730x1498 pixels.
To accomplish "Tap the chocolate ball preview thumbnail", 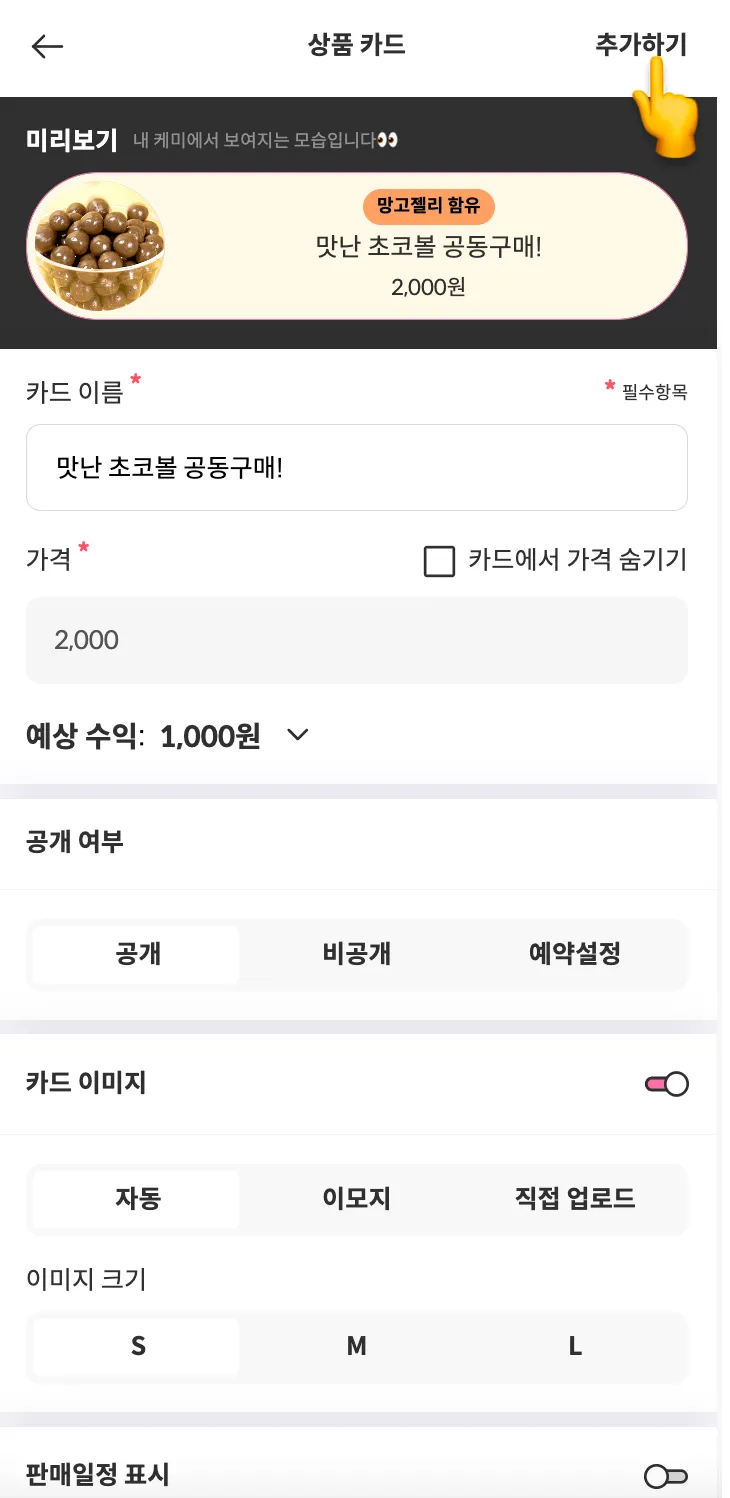I will [x=99, y=246].
